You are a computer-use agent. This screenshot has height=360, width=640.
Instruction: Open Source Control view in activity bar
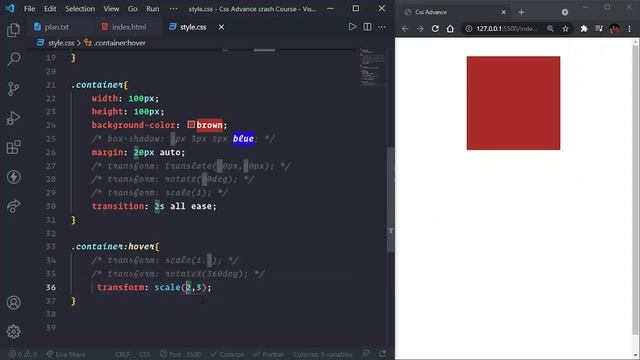(x=13, y=88)
